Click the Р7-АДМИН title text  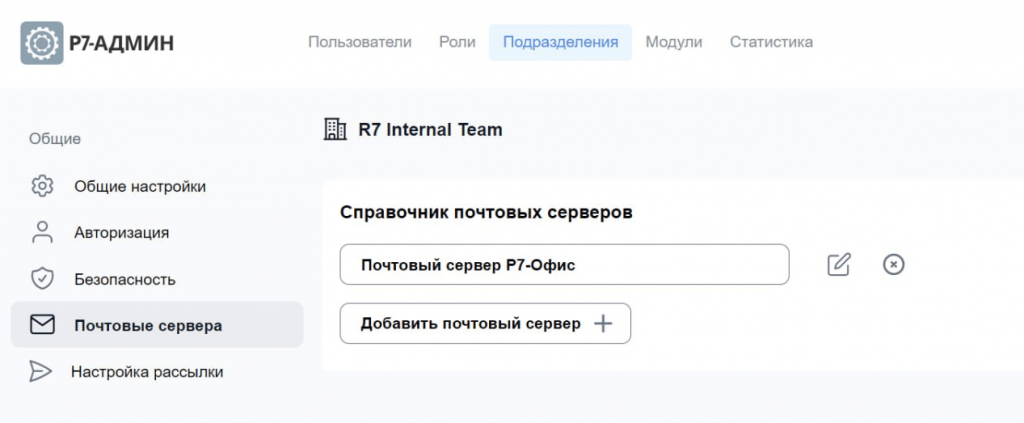pos(121,43)
